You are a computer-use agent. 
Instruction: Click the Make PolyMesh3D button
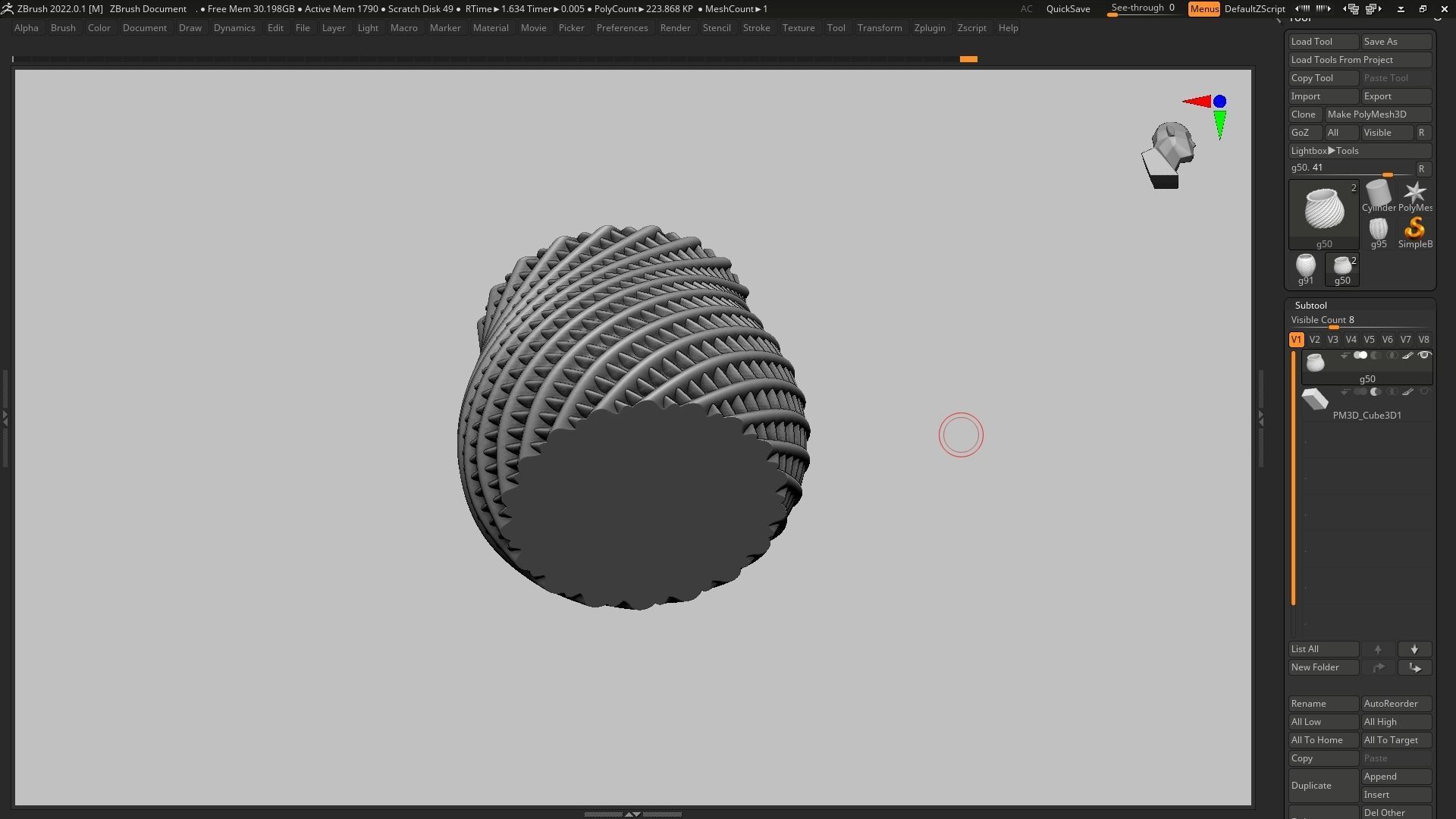coord(1377,115)
